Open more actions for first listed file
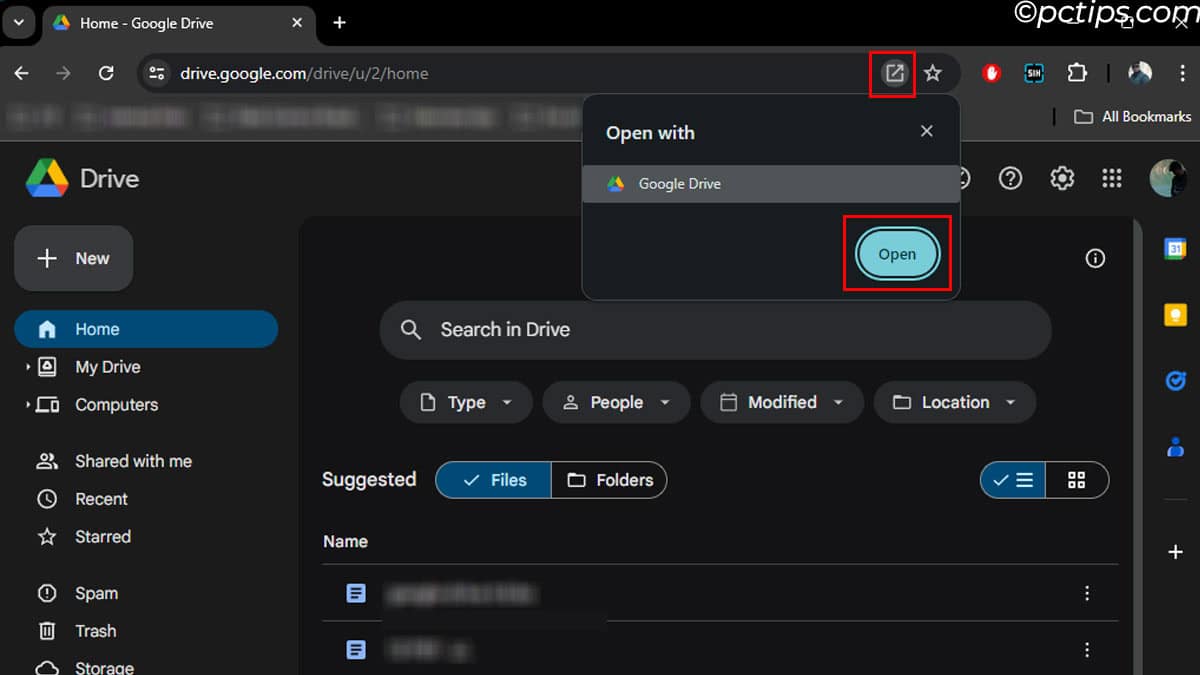The image size is (1200, 675). point(1087,594)
